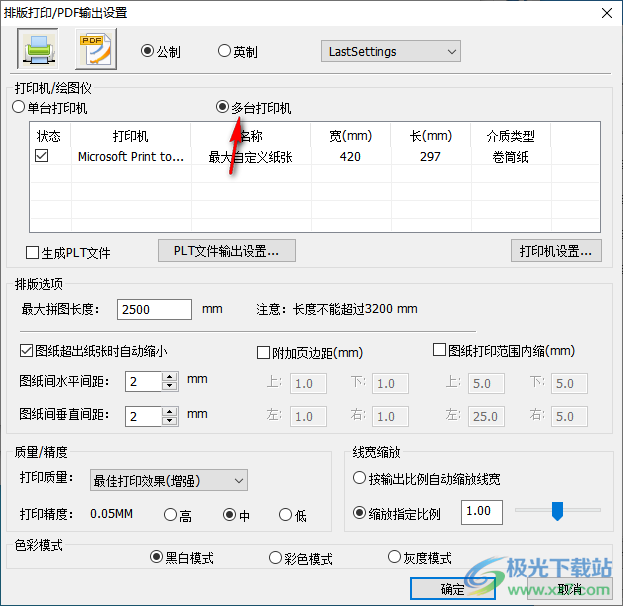Image resolution: width=623 pixels, height=606 pixels.
Task: Click the 卷筒纸 media type cell
Action: pos(511,157)
